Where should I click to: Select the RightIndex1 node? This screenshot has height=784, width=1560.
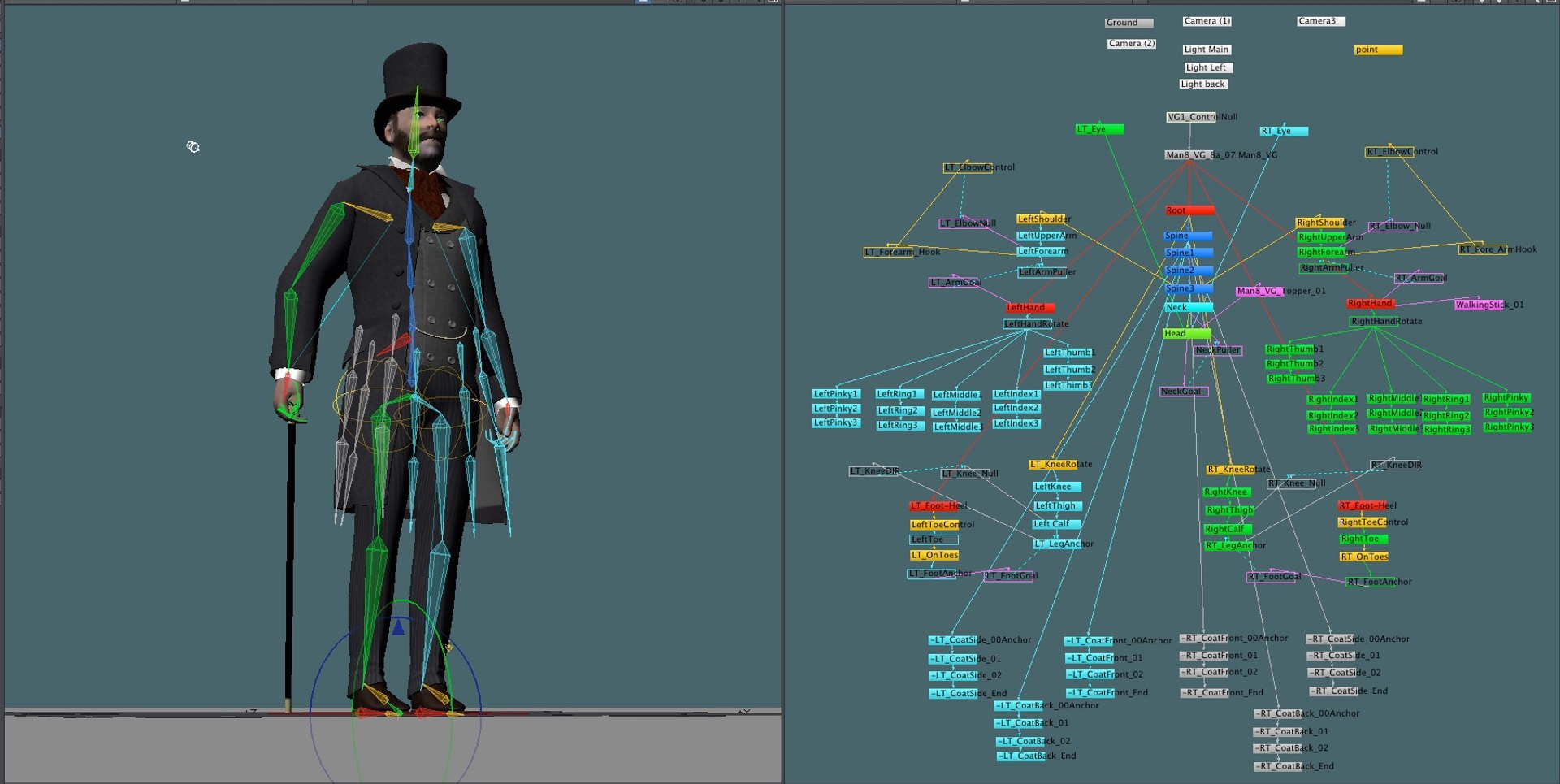coord(1332,400)
